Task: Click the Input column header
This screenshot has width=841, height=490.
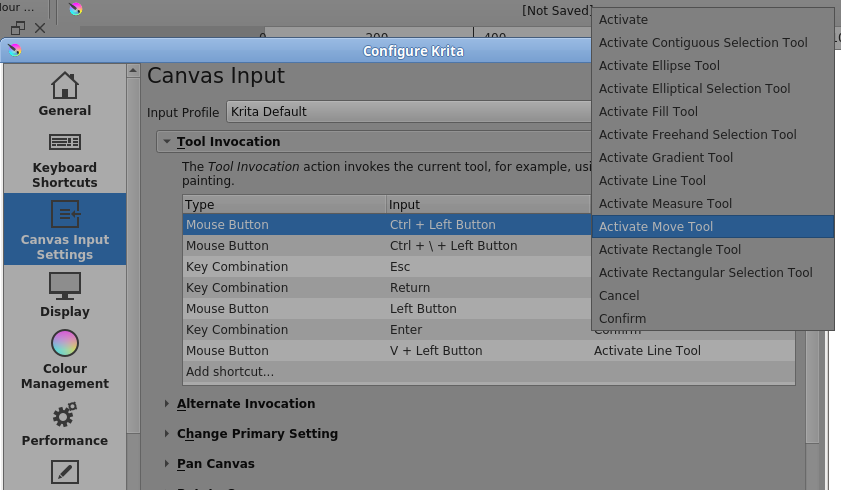Action: pos(405,205)
